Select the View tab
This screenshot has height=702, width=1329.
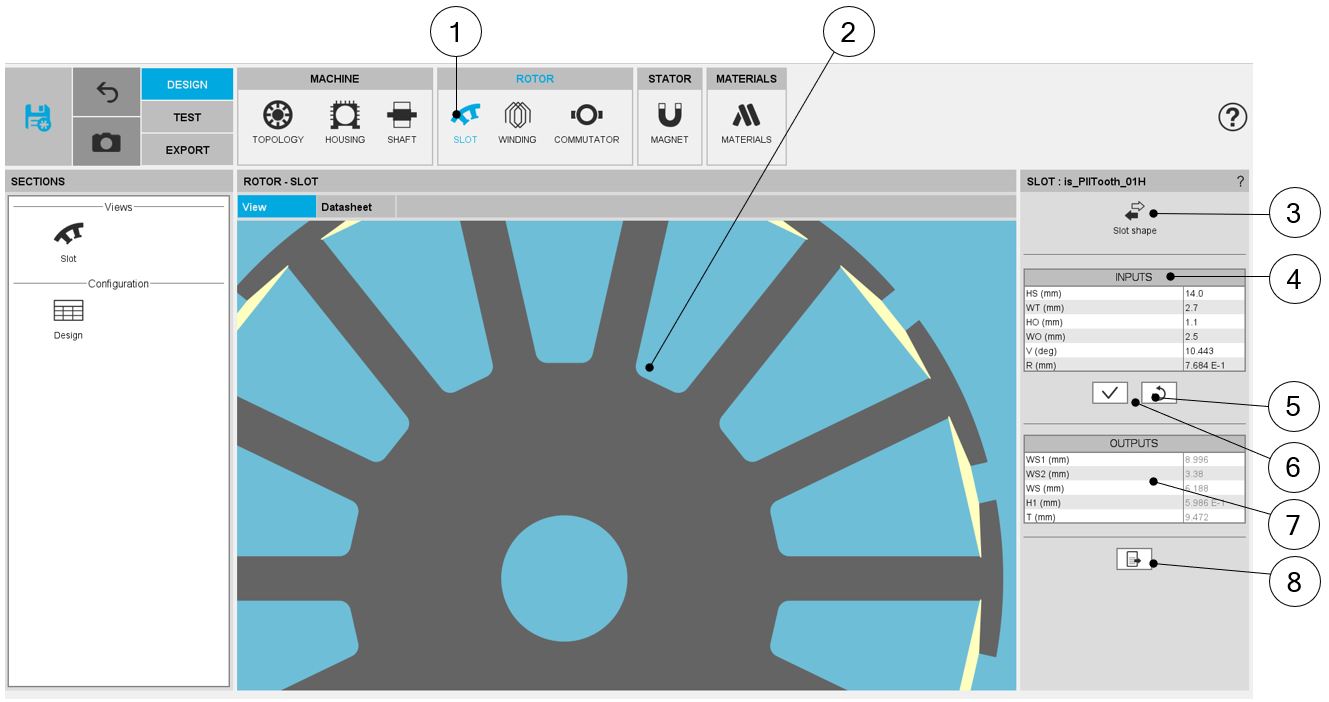(x=276, y=207)
